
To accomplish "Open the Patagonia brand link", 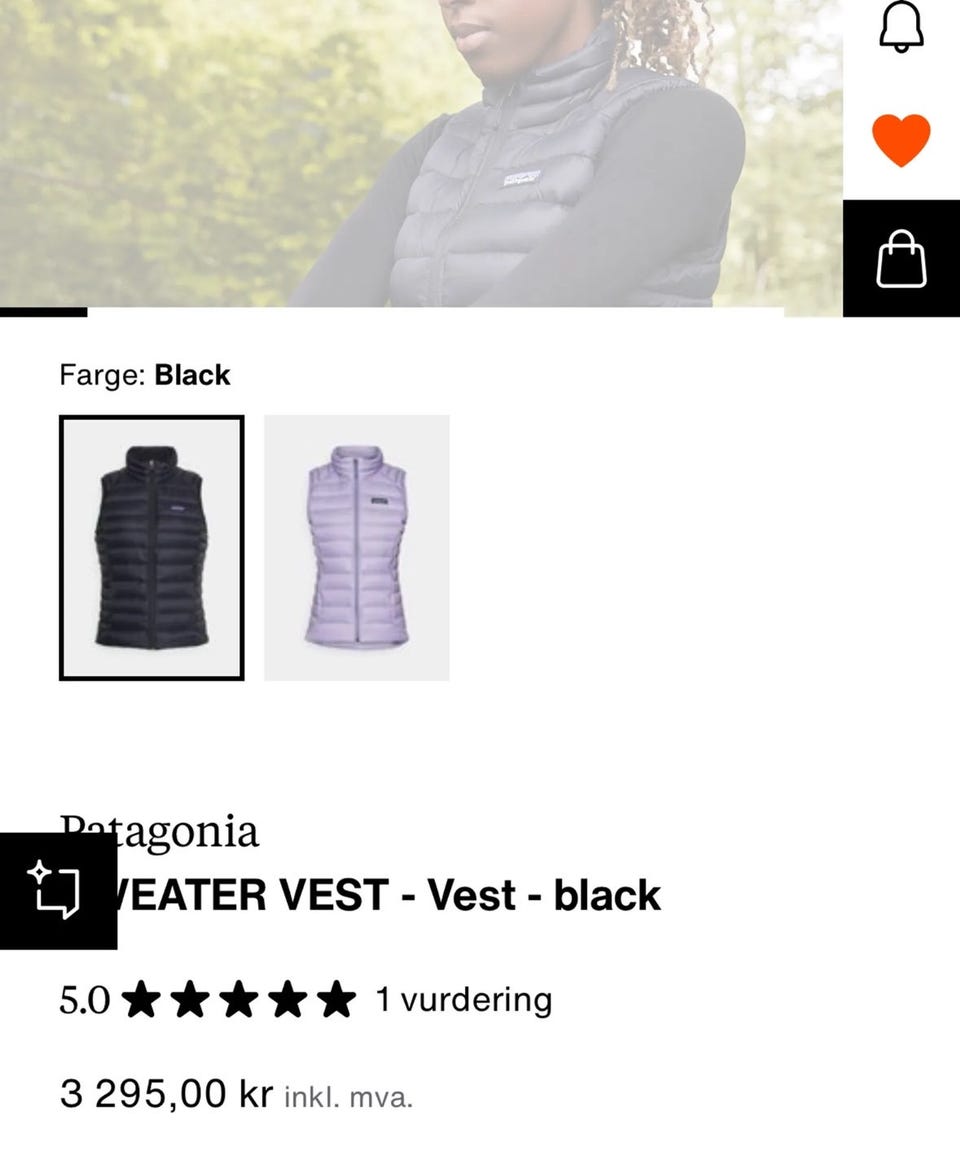I will pos(159,833).
